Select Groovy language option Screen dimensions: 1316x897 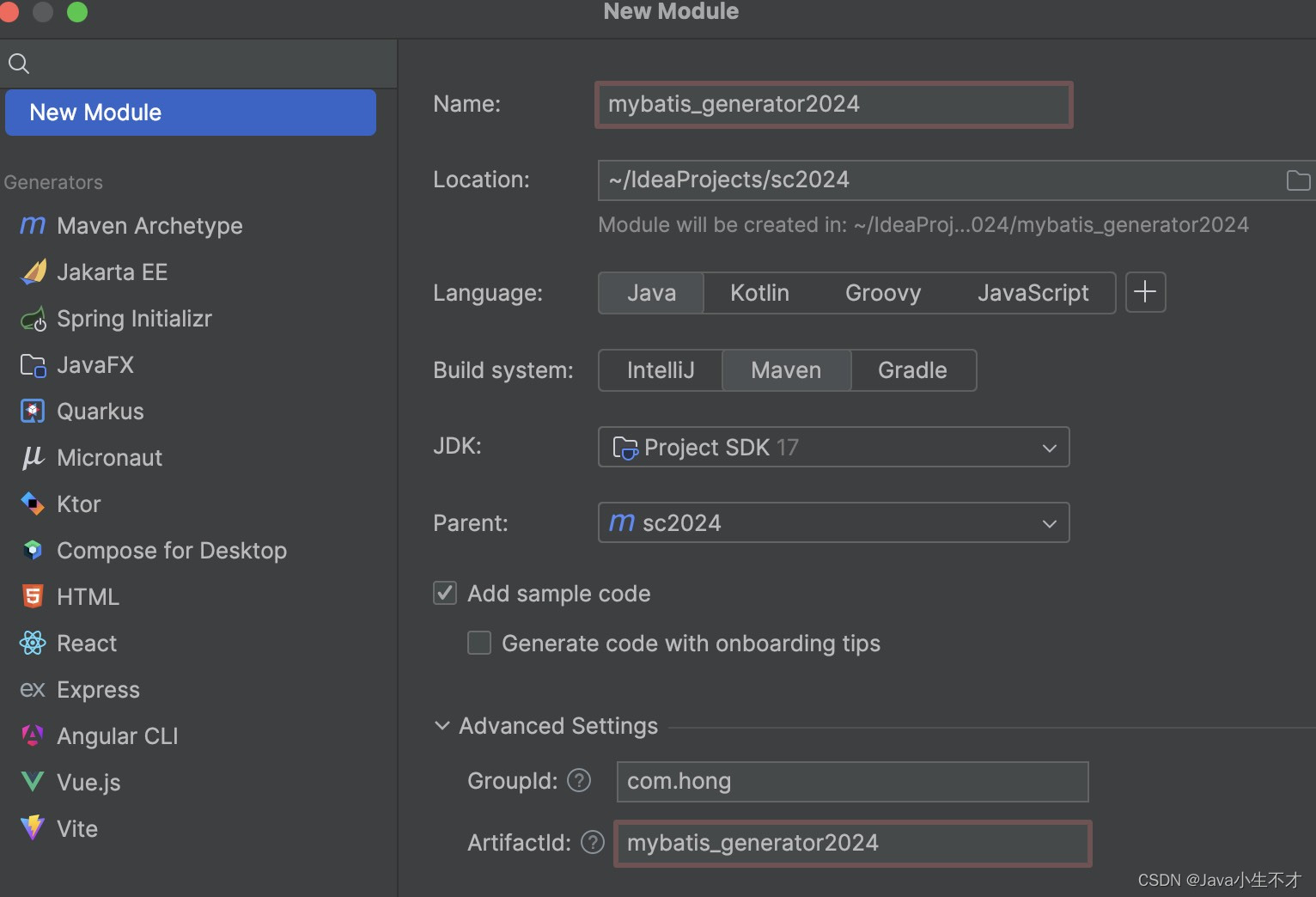[x=883, y=293]
